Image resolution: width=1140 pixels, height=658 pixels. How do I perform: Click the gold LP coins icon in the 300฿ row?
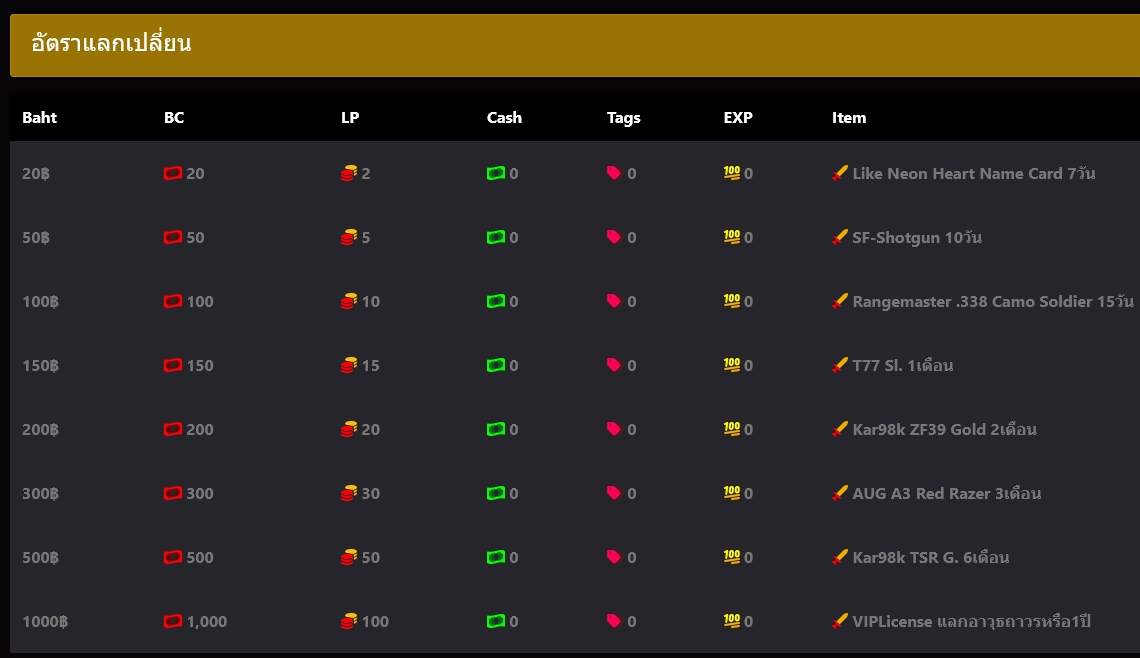pyautogui.click(x=349, y=493)
